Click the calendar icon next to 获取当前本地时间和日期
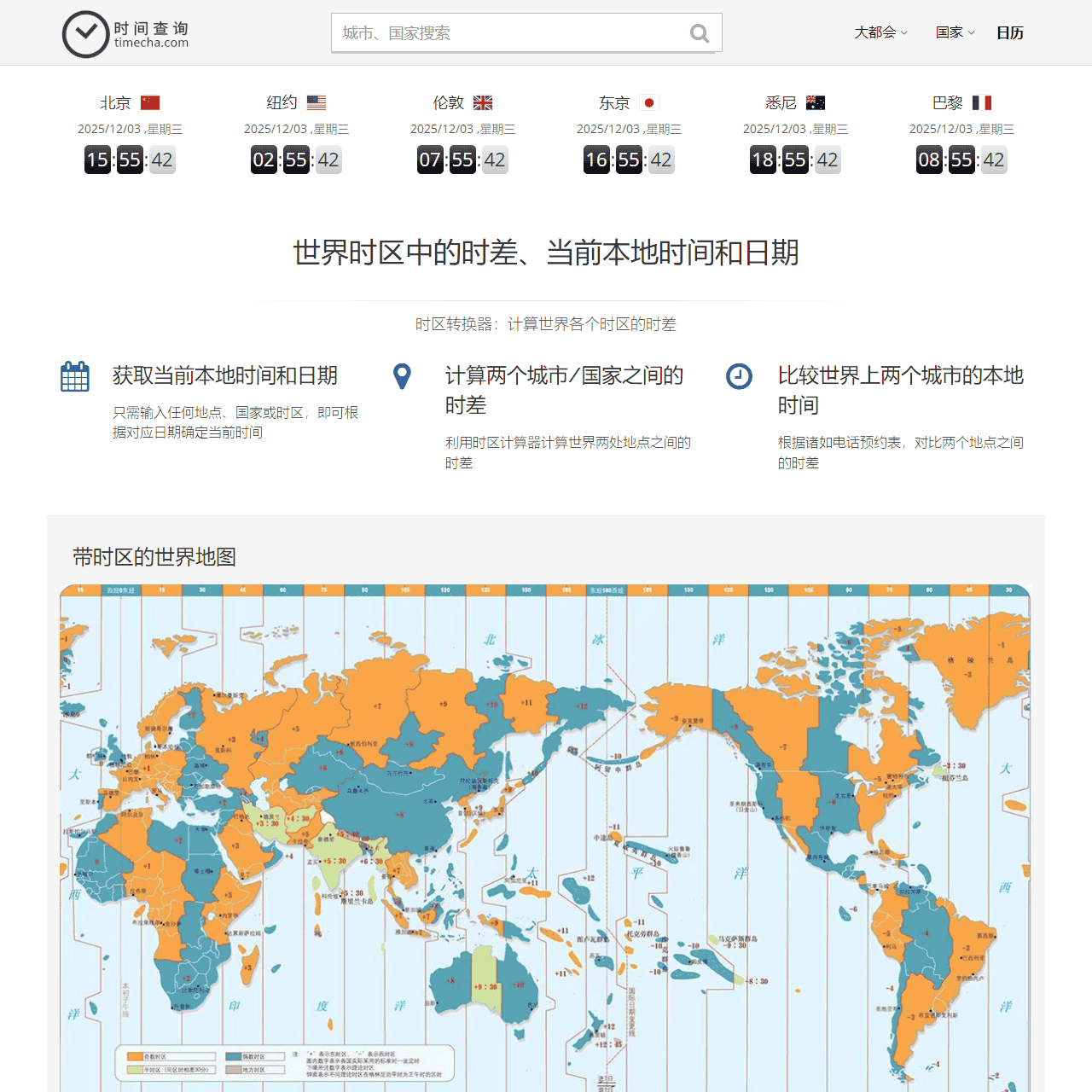This screenshot has height=1092, width=1092. (x=75, y=375)
